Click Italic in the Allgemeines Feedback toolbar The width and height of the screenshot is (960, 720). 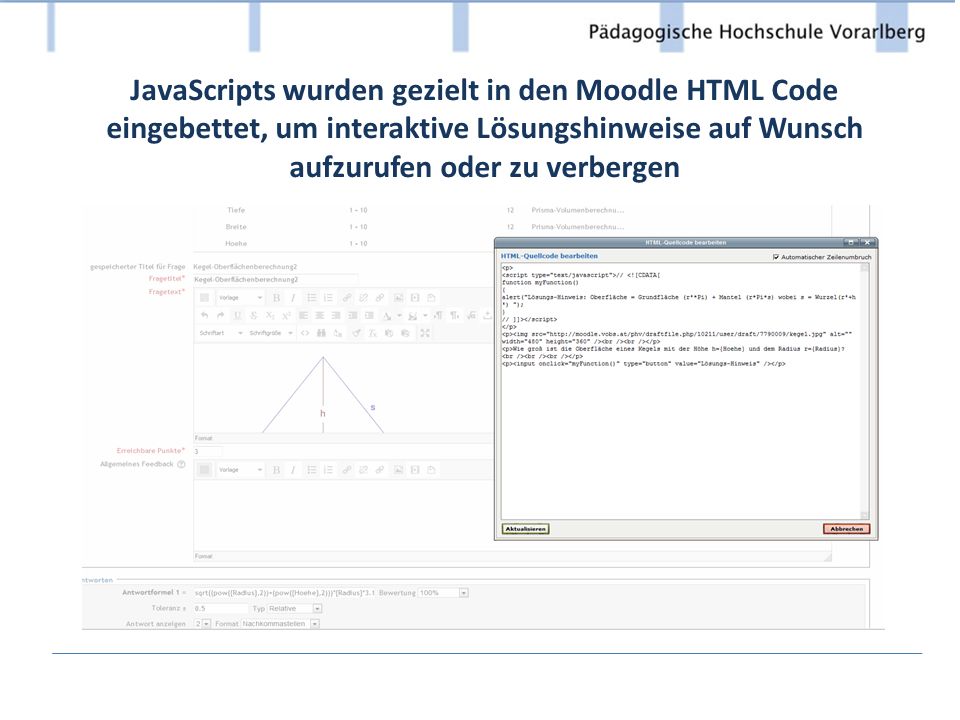click(293, 470)
